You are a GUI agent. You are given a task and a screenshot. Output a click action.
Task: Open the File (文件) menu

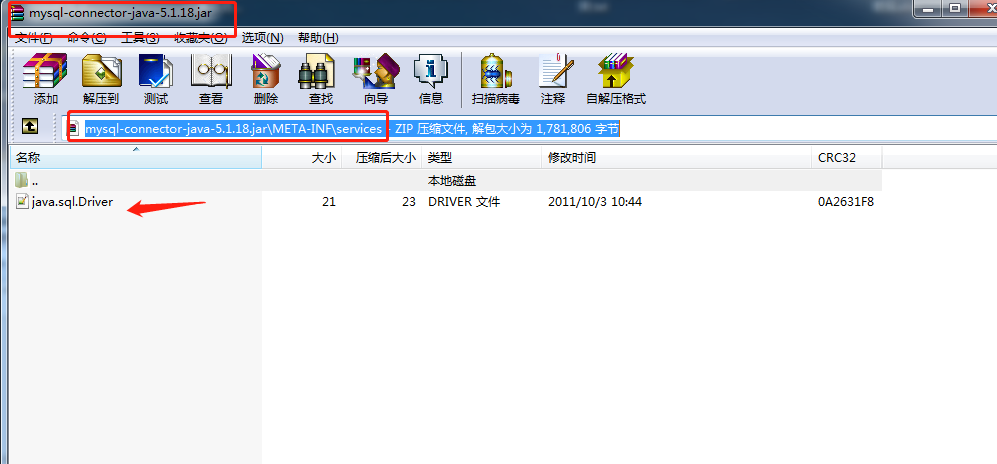[33, 38]
